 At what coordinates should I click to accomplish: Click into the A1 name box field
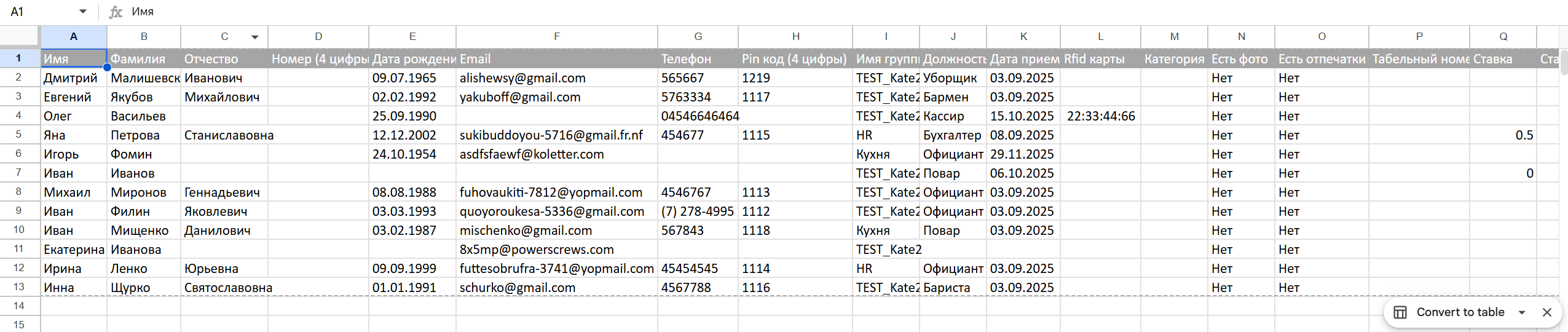[37, 12]
